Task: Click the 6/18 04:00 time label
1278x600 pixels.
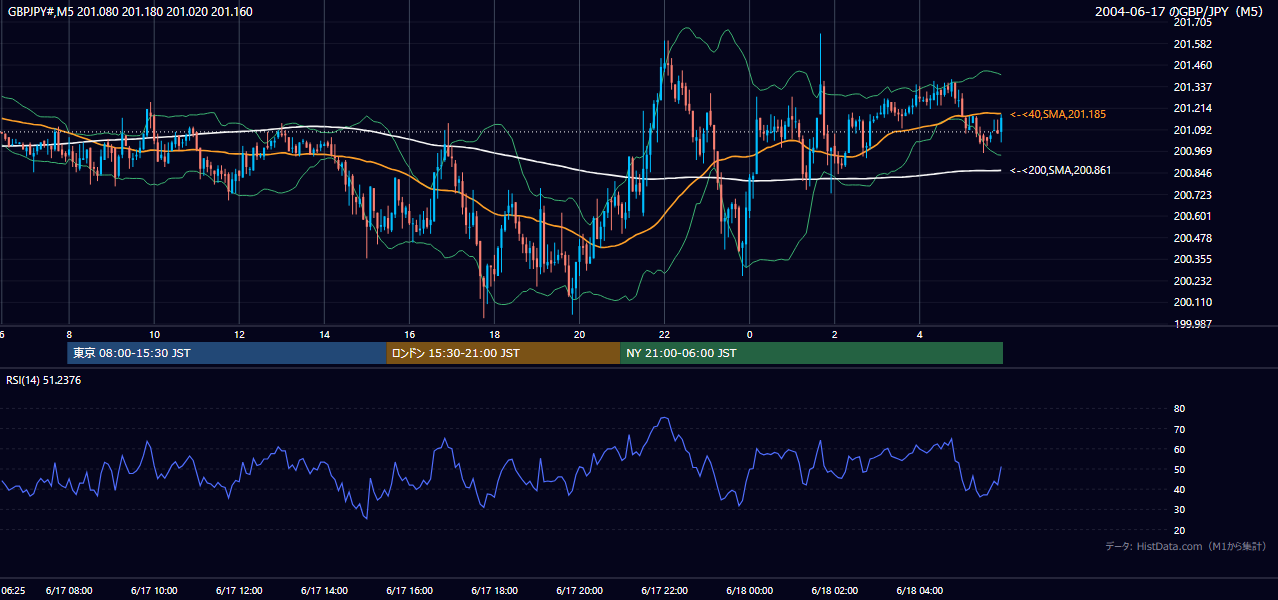Action: [x=919, y=591]
